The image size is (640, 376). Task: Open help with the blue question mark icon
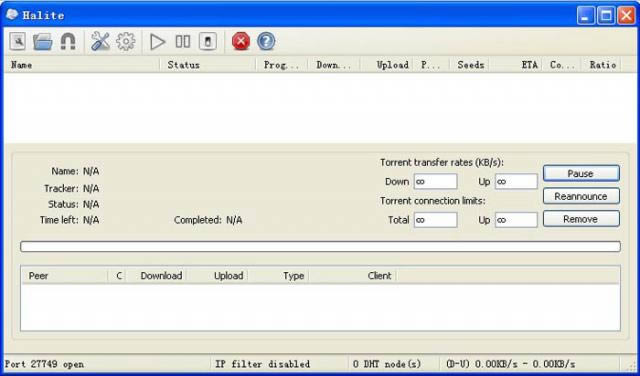pyautogui.click(x=266, y=42)
